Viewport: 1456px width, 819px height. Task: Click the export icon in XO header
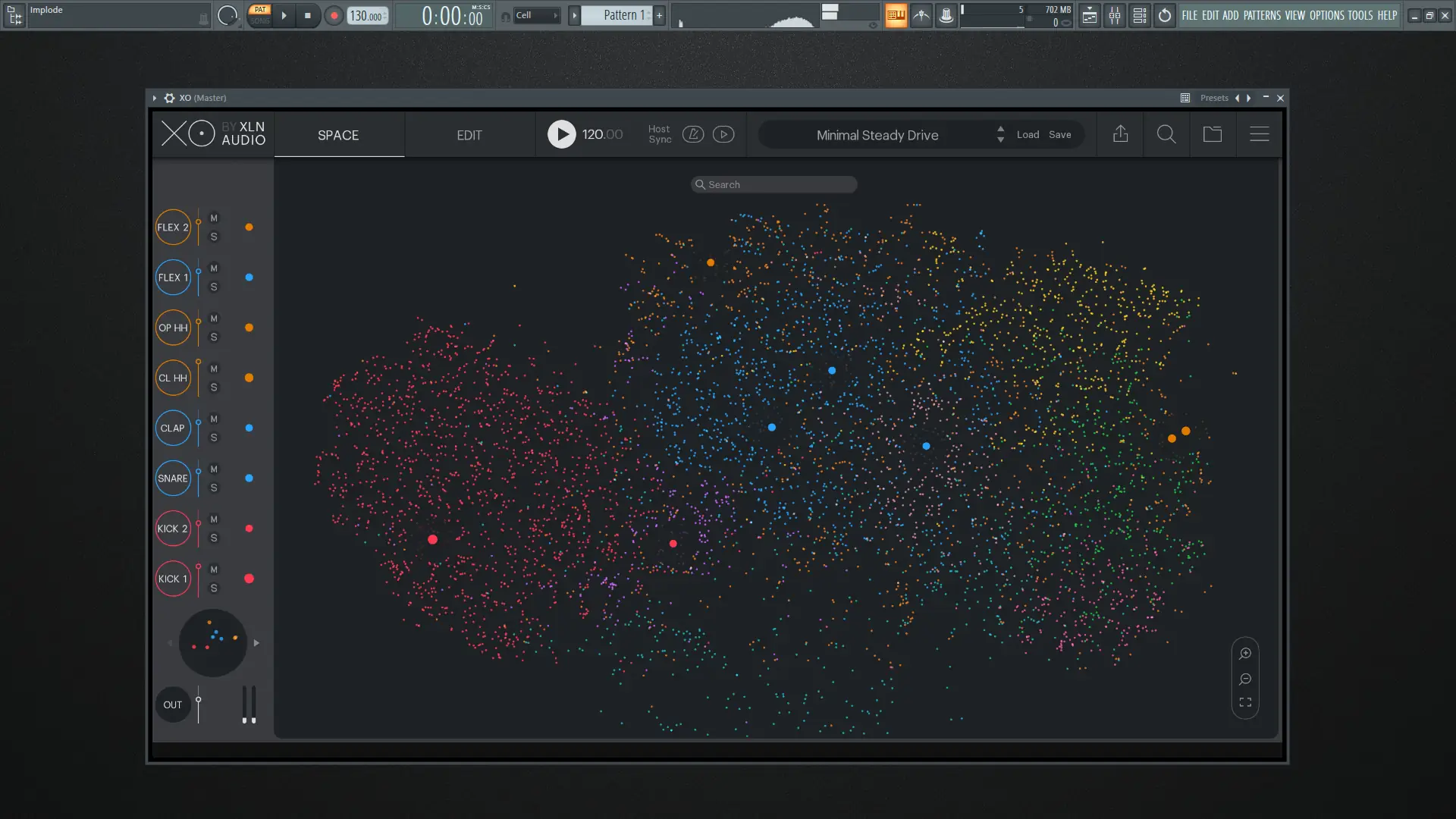tap(1120, 134)
